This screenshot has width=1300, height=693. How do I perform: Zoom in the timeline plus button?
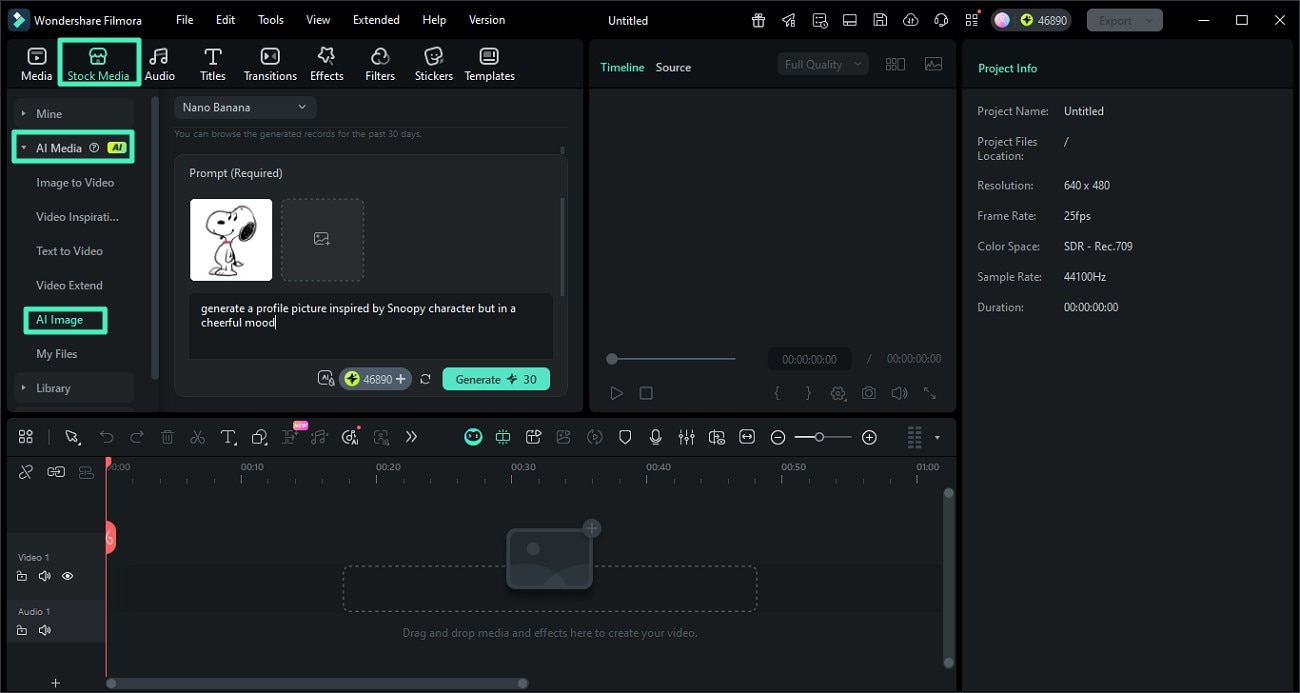pos(869,437)
